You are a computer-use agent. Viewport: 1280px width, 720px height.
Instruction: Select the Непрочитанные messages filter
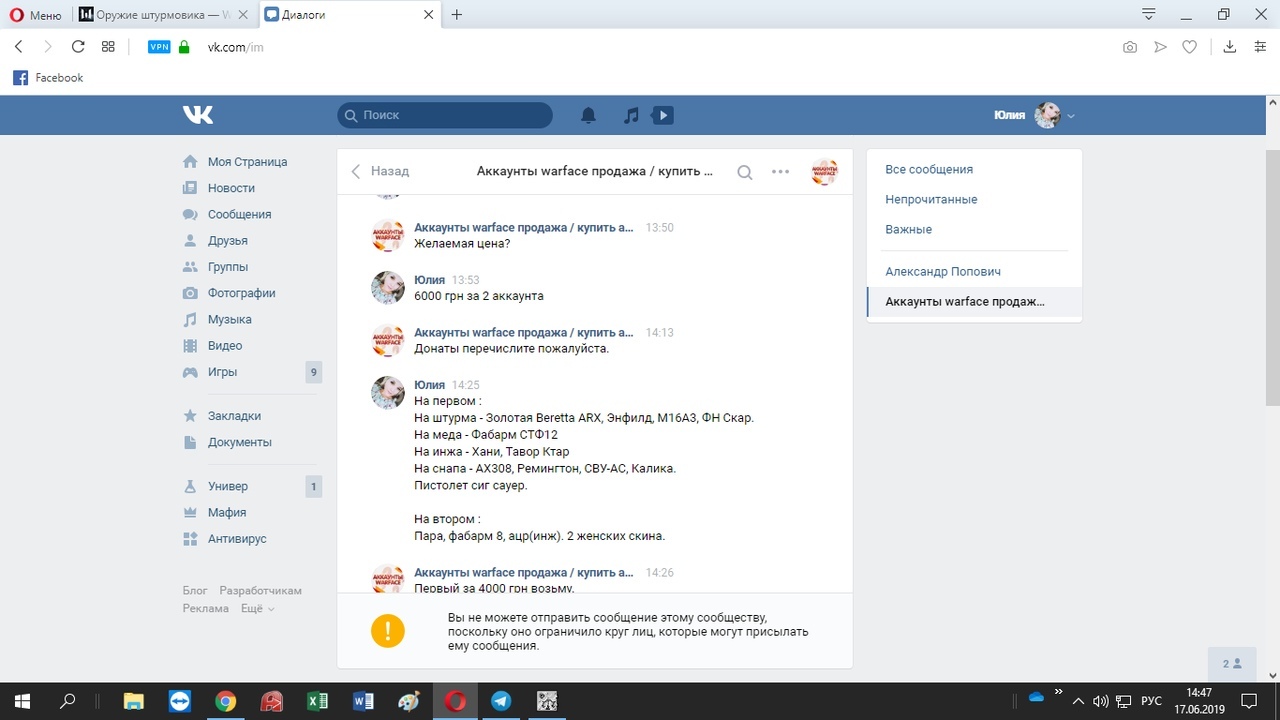[x=930, y=199]
